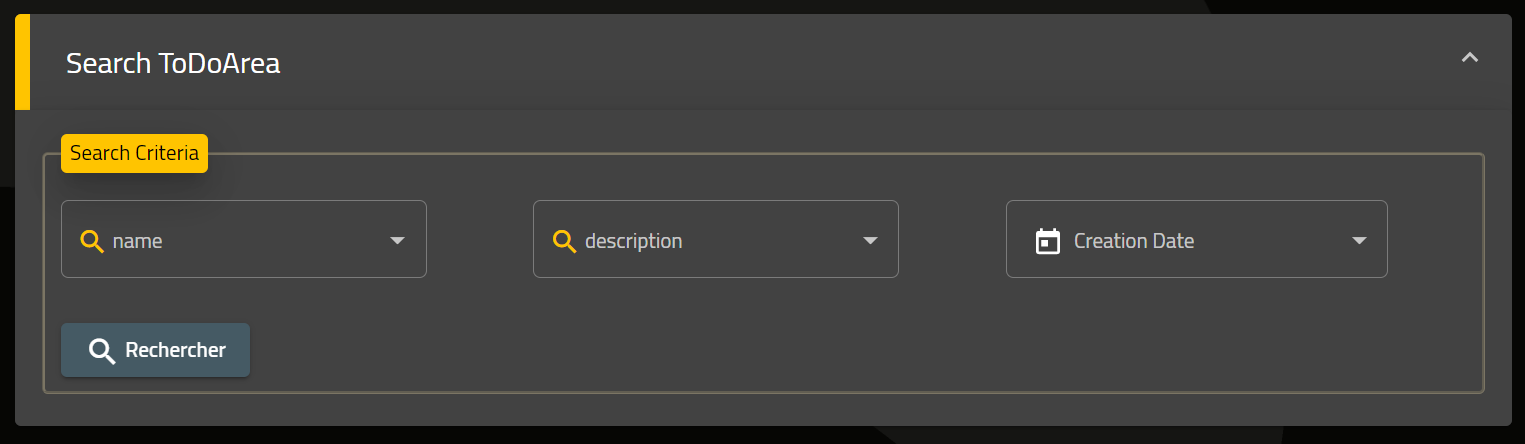
Task: Focus the description input text
Action: pos(634,241)
